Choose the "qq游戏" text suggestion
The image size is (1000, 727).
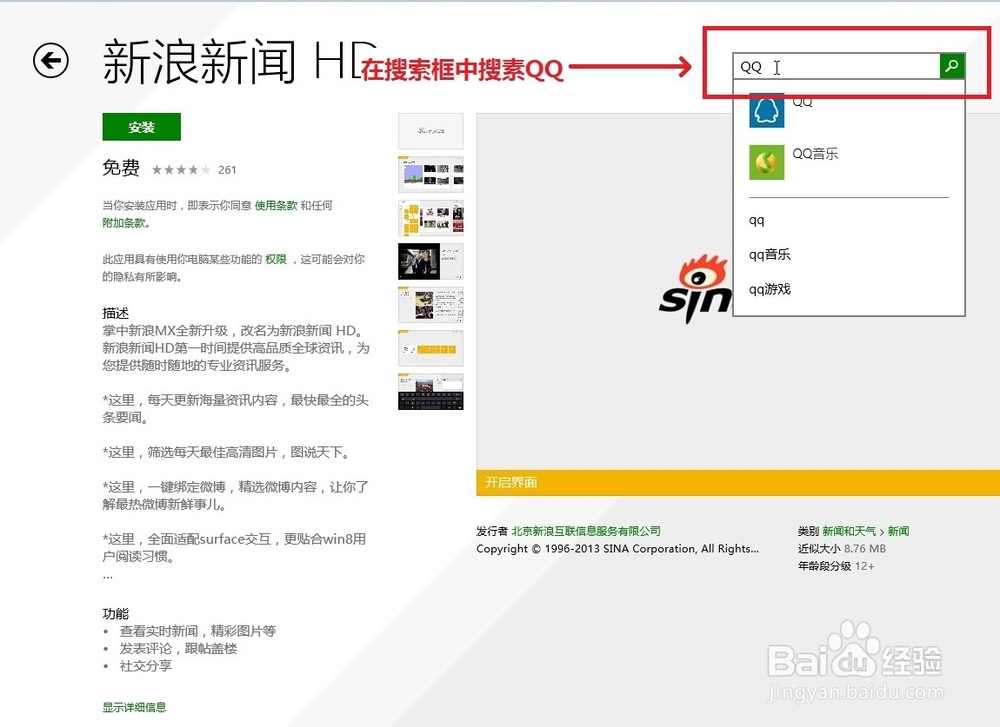click(x=768, y=290)
